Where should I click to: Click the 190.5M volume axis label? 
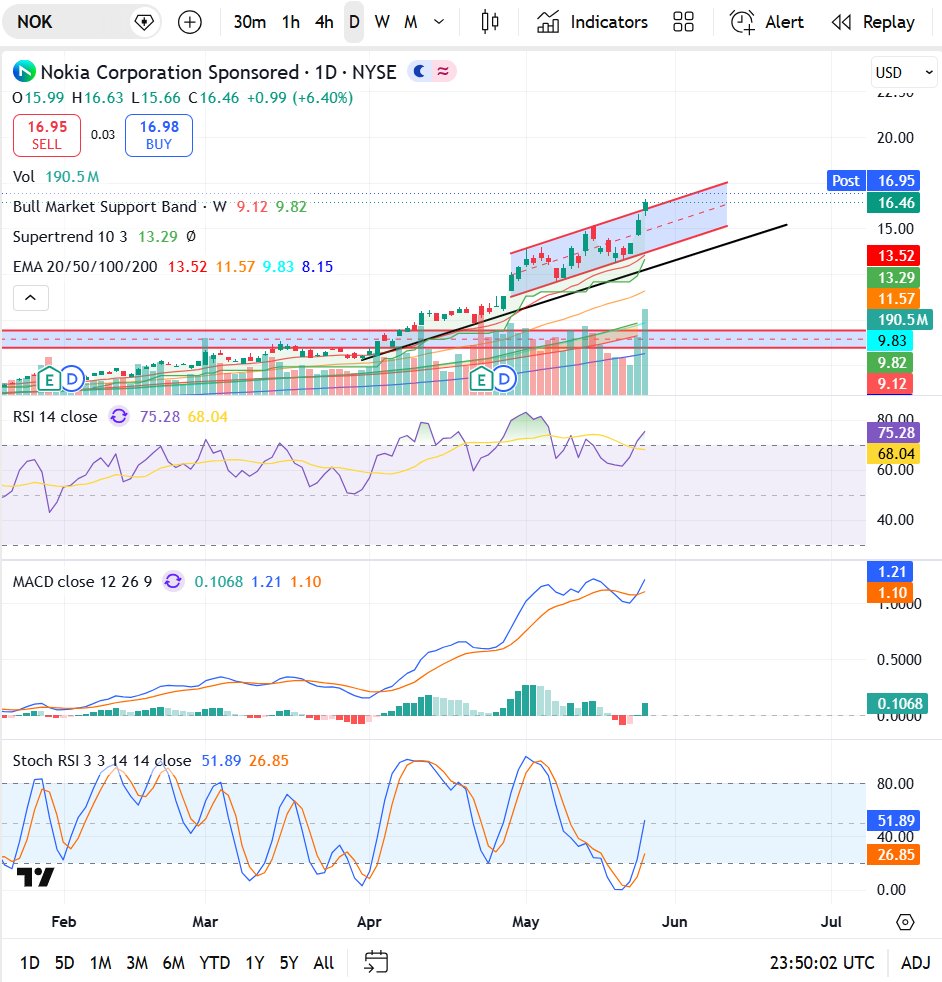point(899,319)
